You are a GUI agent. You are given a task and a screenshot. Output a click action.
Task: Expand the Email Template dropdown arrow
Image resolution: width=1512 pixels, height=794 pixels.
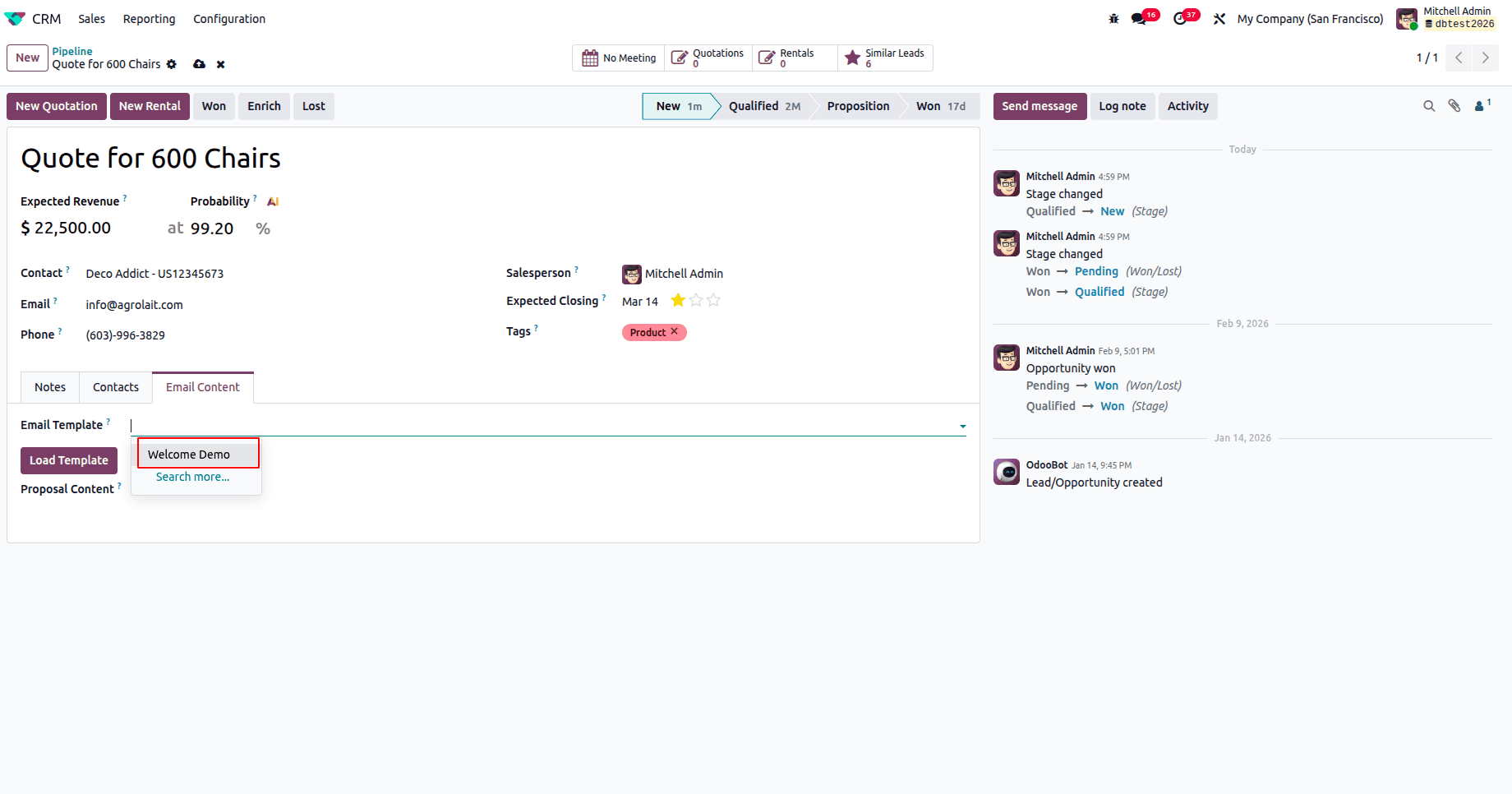click(x=961, y=426)
